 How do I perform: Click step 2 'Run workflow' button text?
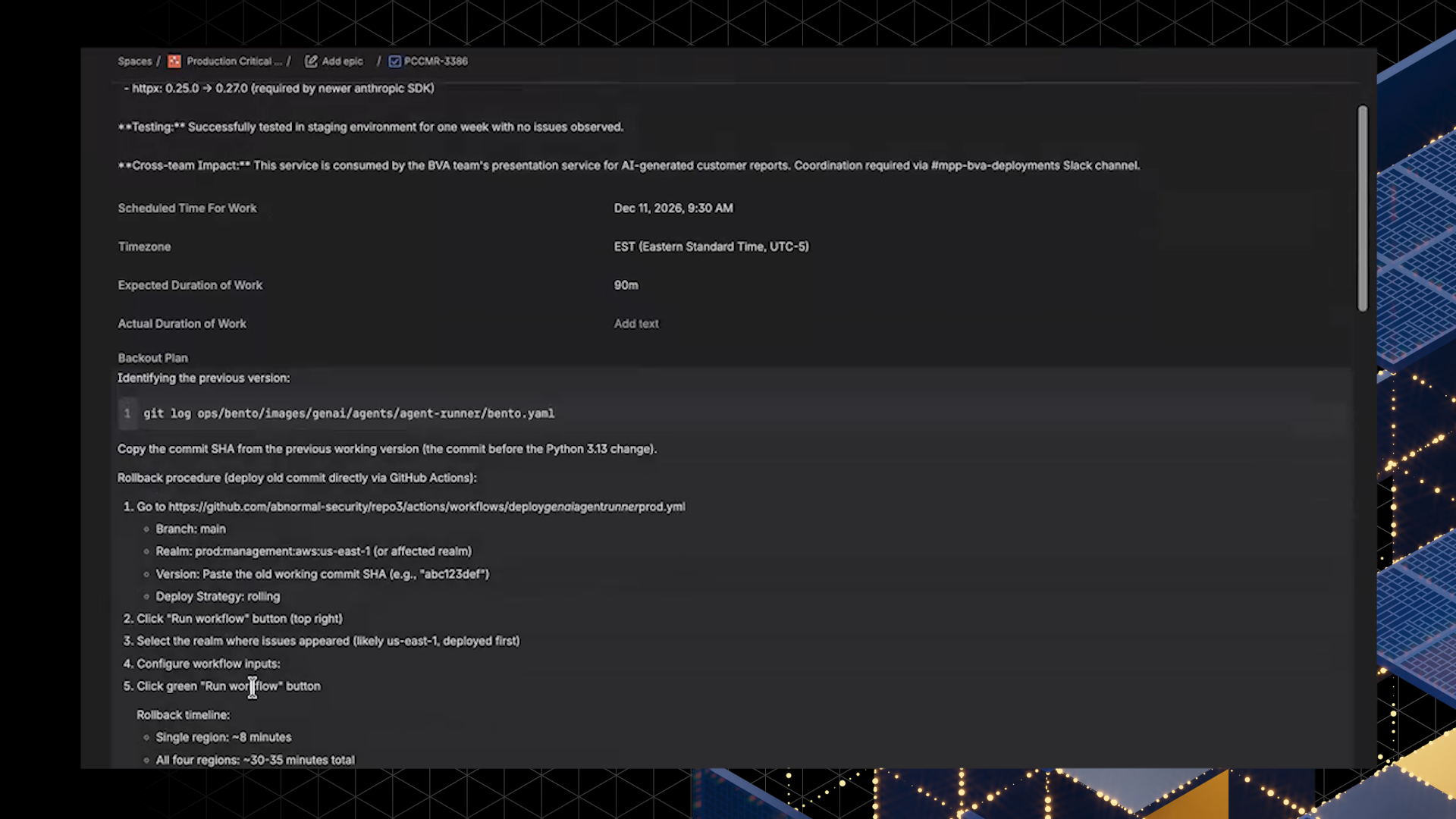(x=240, y=619)
